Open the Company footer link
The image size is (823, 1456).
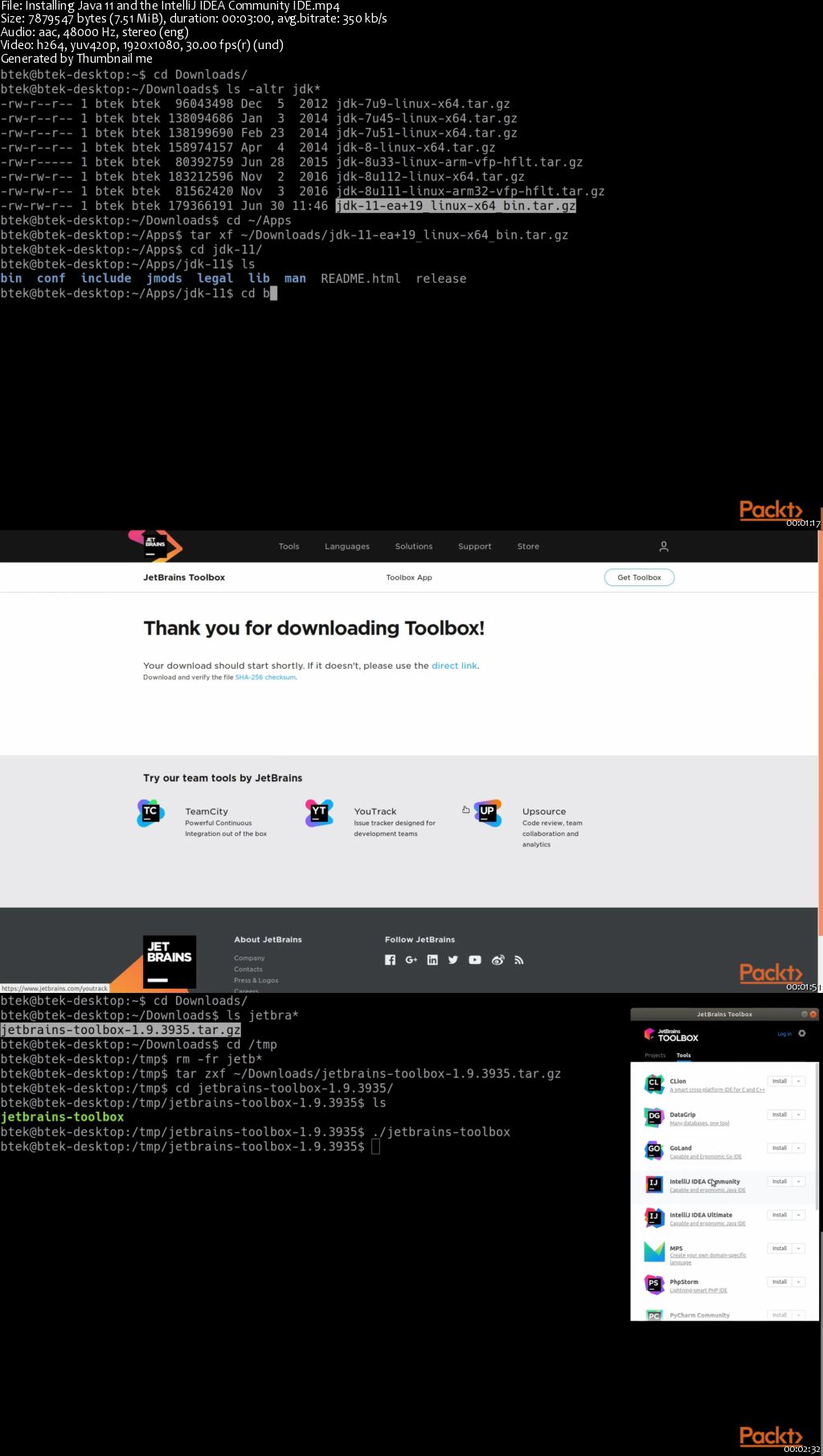tap(249, 958)
